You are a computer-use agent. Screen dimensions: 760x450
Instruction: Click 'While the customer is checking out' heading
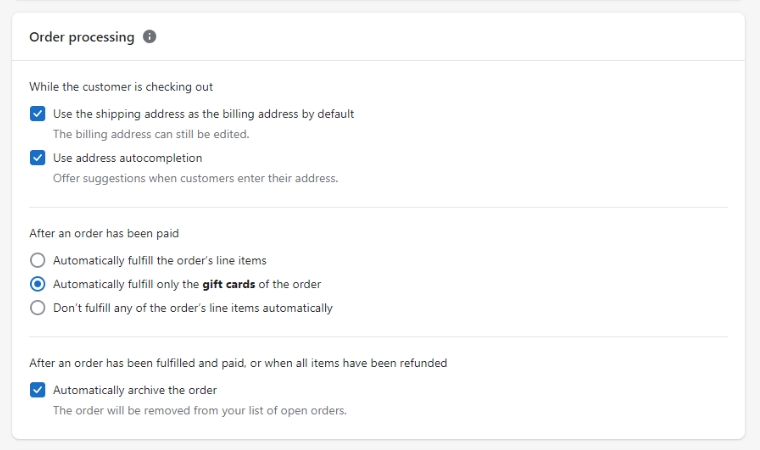point(121,87)
